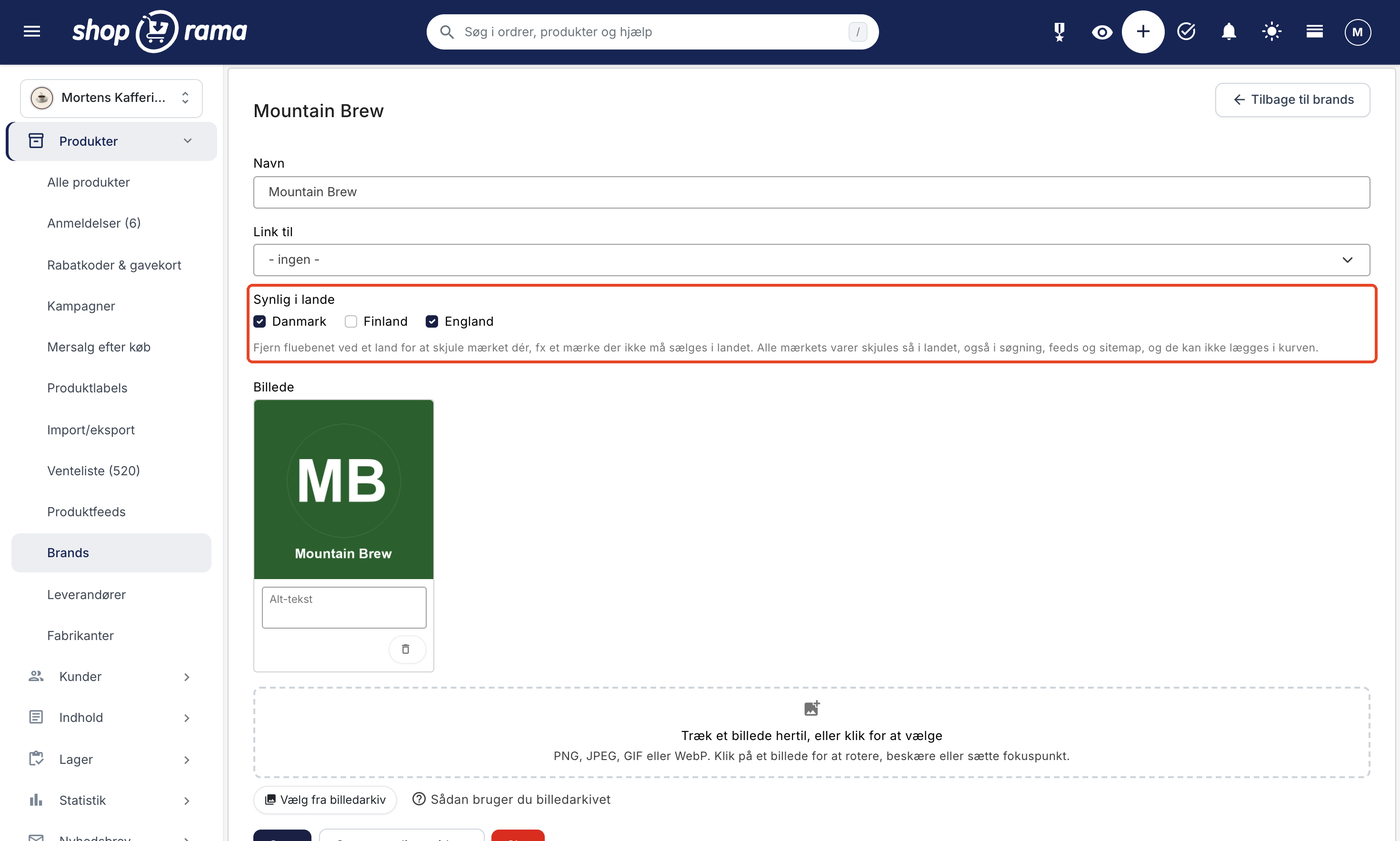Click Tilbage til brands button
The width and height of the screenshot is (1400, 841).
pos(1293,100)
